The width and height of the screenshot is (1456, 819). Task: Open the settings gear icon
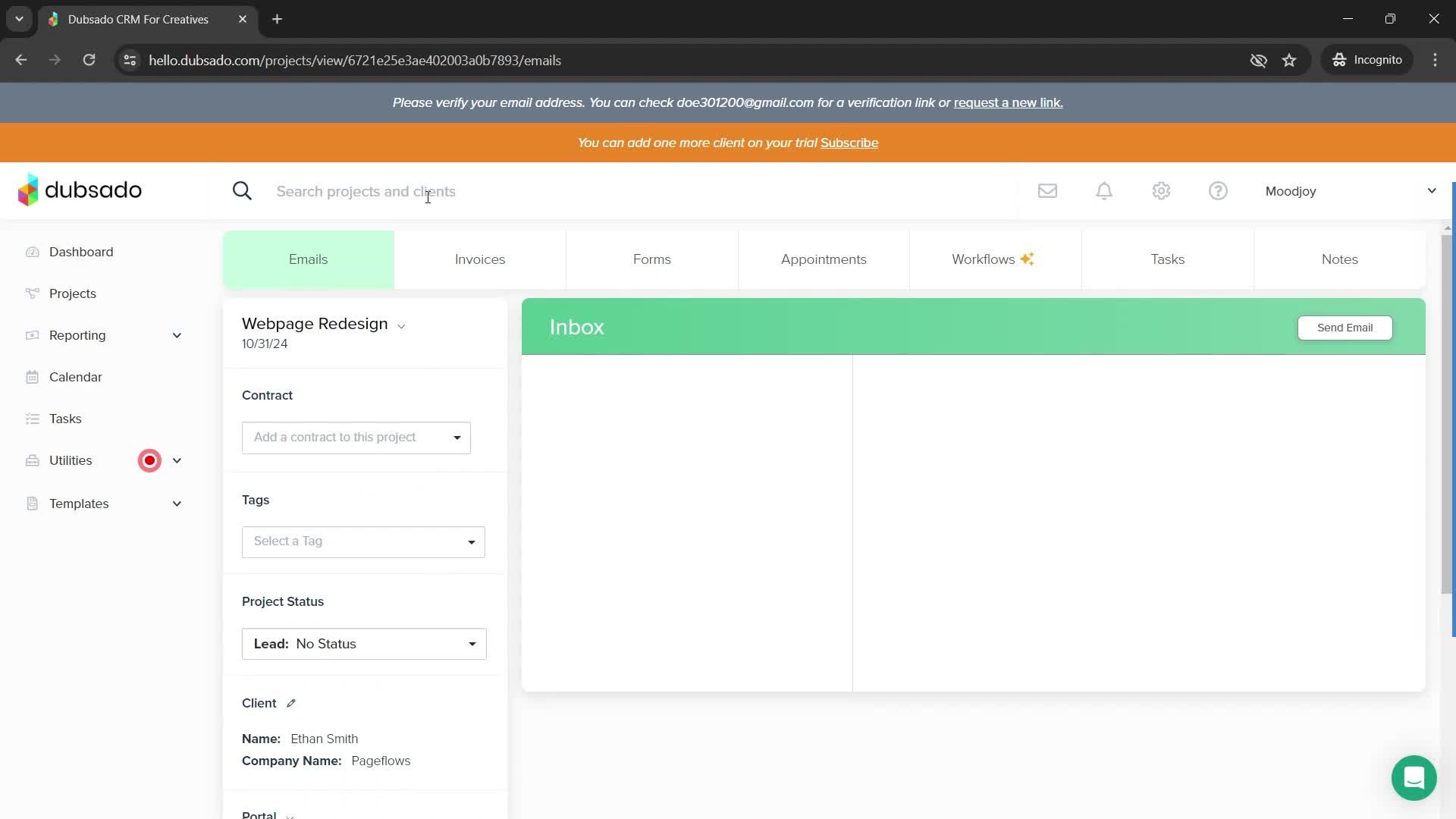pos(1161,191)
